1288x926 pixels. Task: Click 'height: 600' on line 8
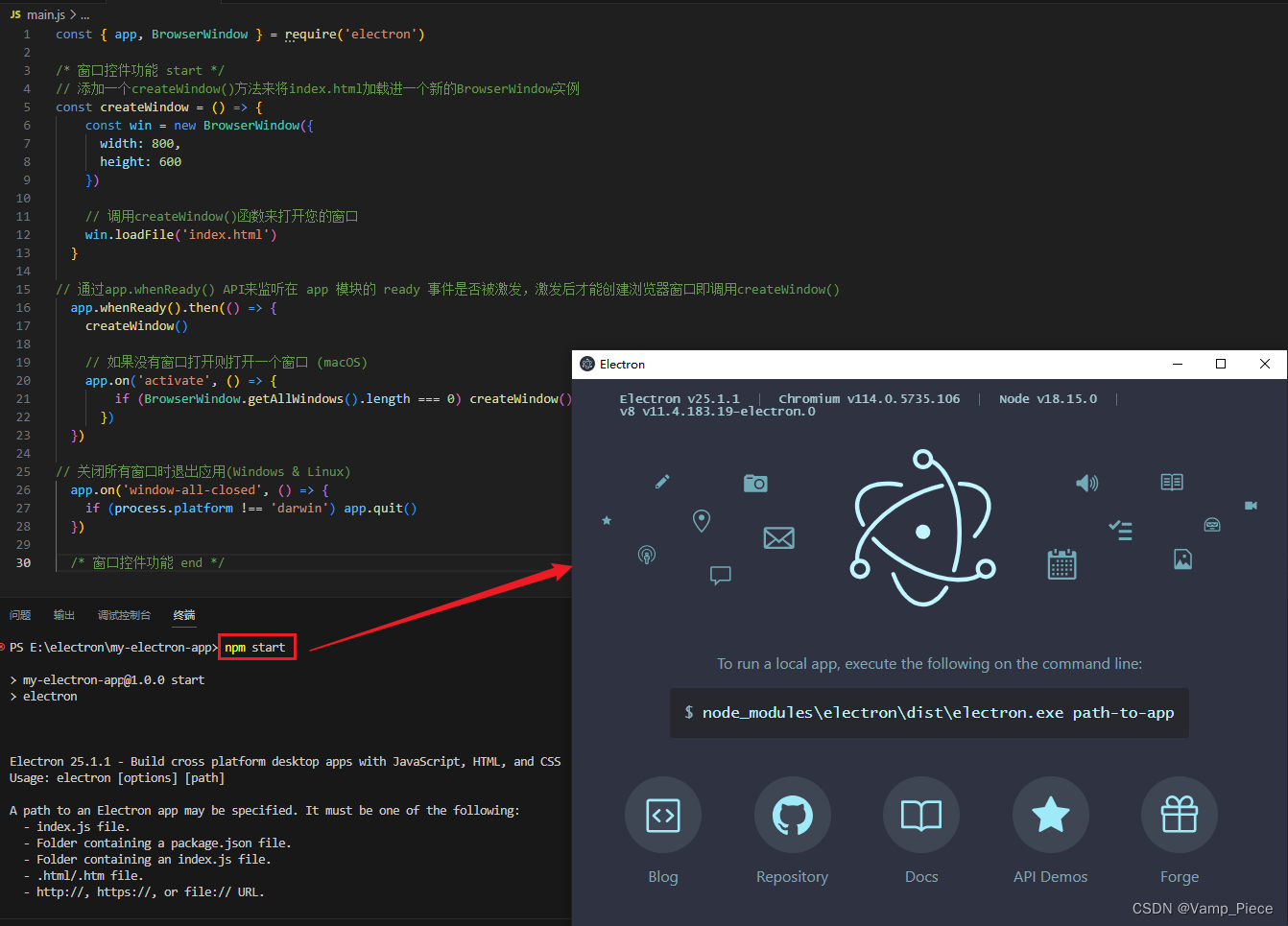tap(140, 161)
